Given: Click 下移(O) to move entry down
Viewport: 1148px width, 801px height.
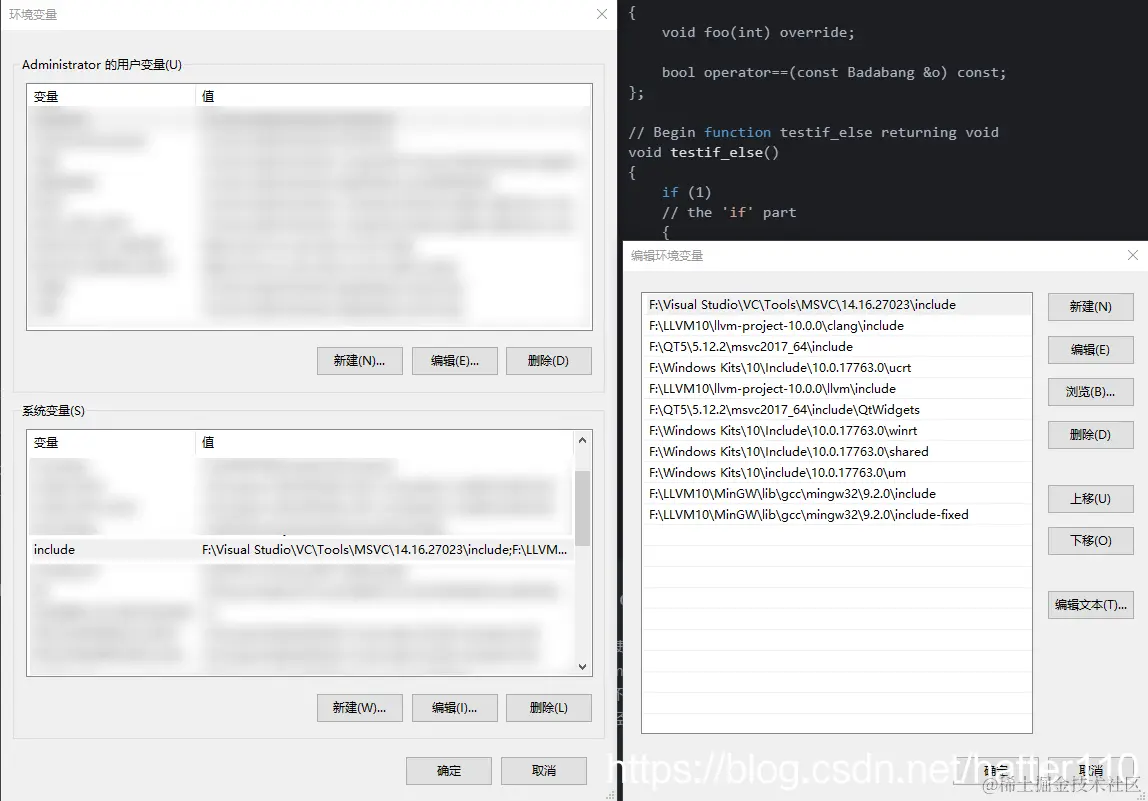Looking at the screenshot, I should point(1091,540).
